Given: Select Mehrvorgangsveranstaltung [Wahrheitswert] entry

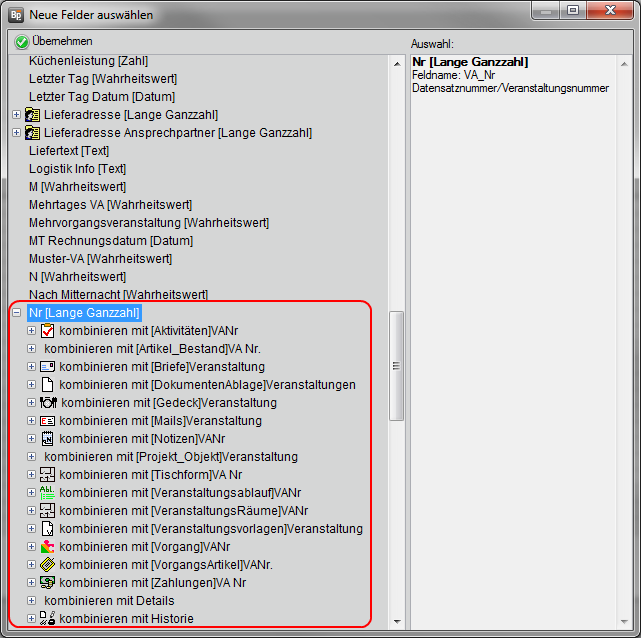Looking at the screenshot, I should pos(148,223).
